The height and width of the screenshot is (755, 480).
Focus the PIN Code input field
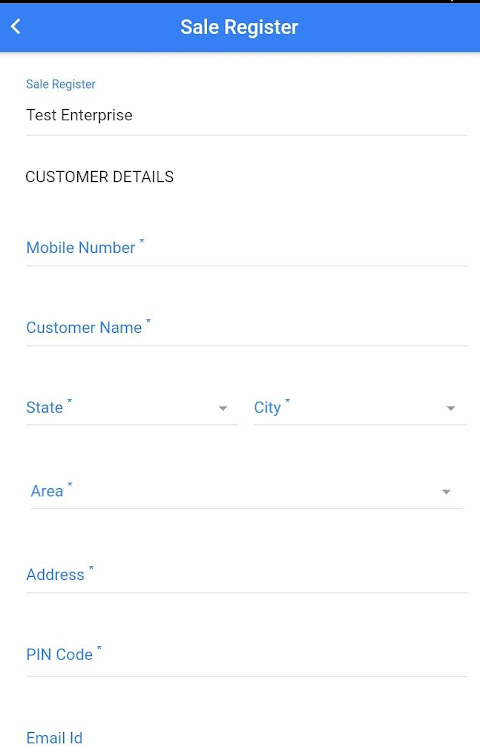pyautogui.click(x=246, y=654)
